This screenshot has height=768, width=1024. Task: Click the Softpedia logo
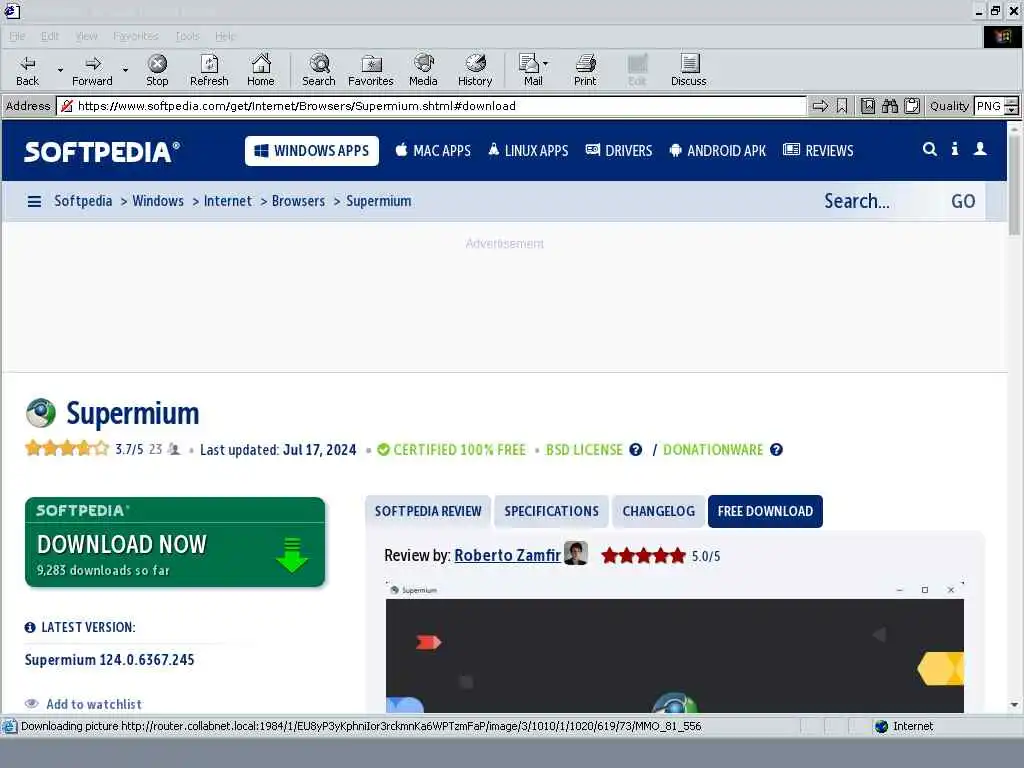(x=102, y=152)
